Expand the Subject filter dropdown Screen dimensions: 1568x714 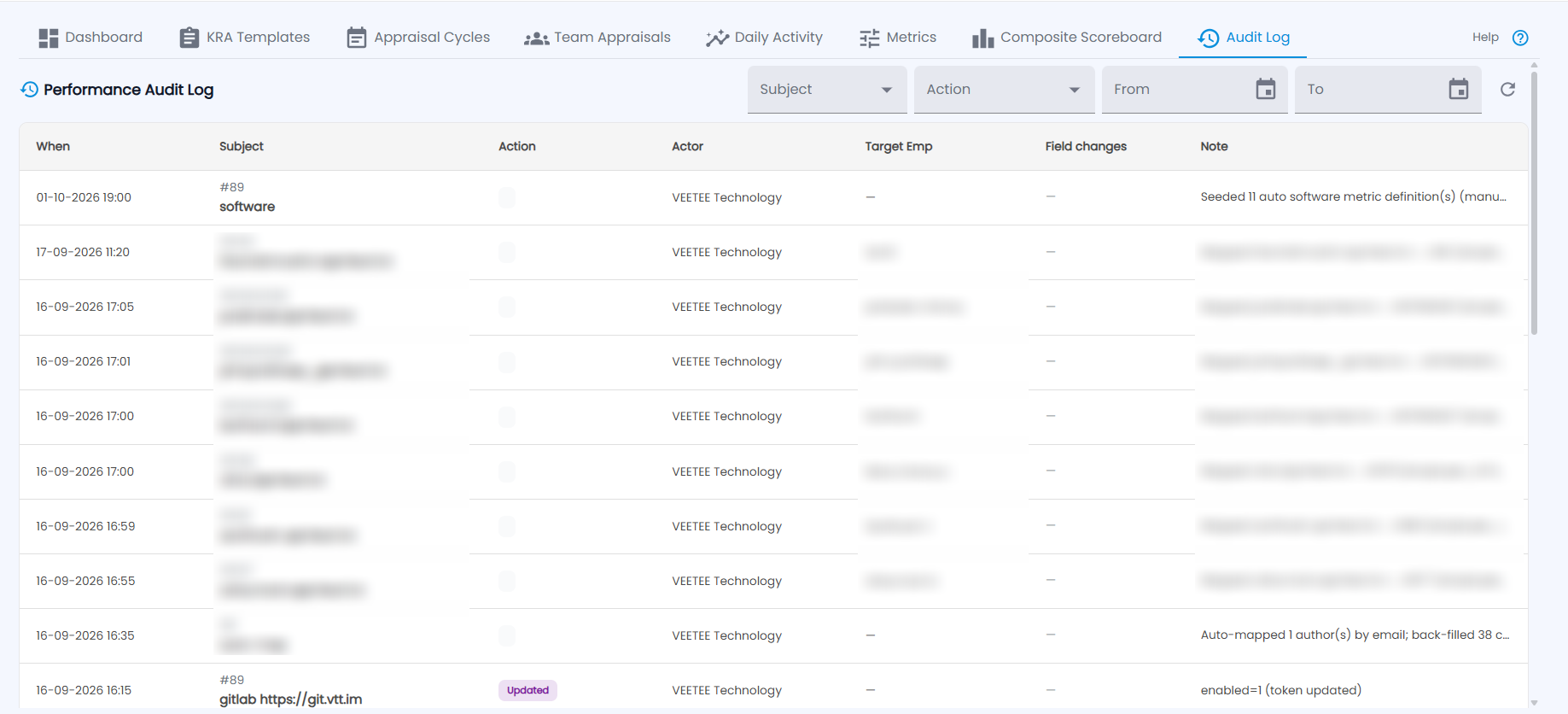827,90
